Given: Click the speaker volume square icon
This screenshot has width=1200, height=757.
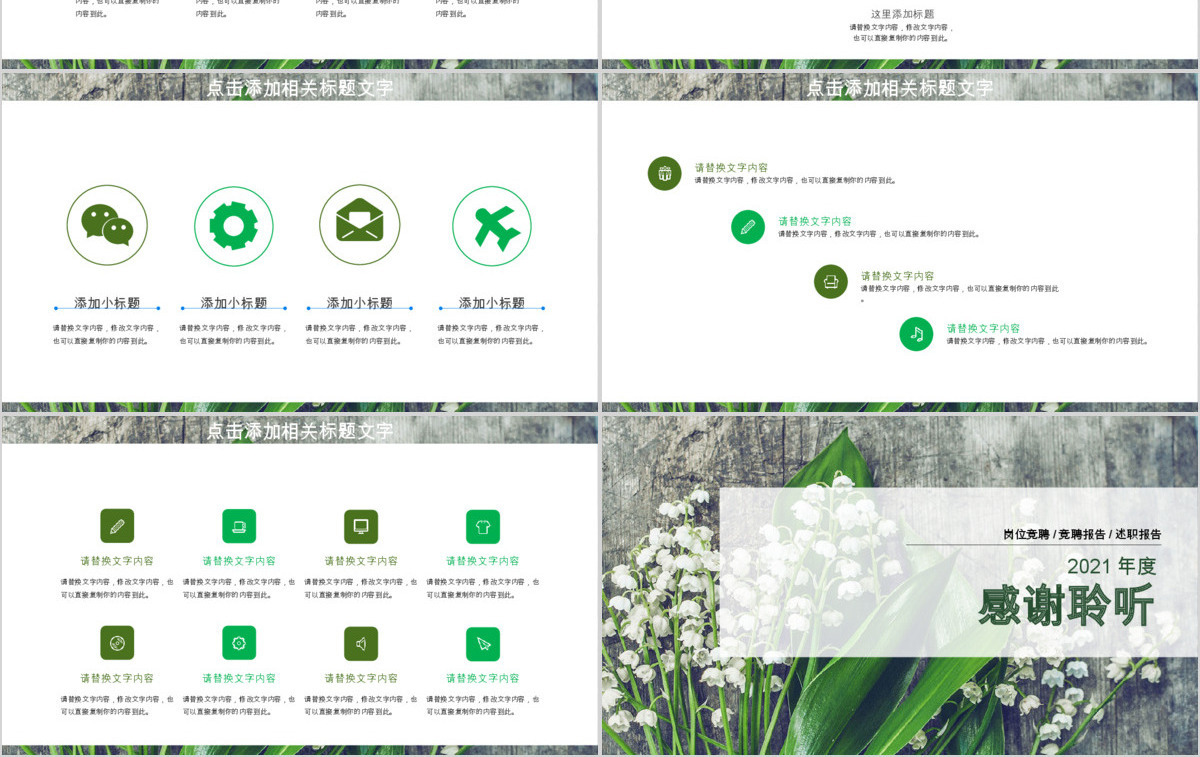Looking at the screenshot, I should [361, 643].
